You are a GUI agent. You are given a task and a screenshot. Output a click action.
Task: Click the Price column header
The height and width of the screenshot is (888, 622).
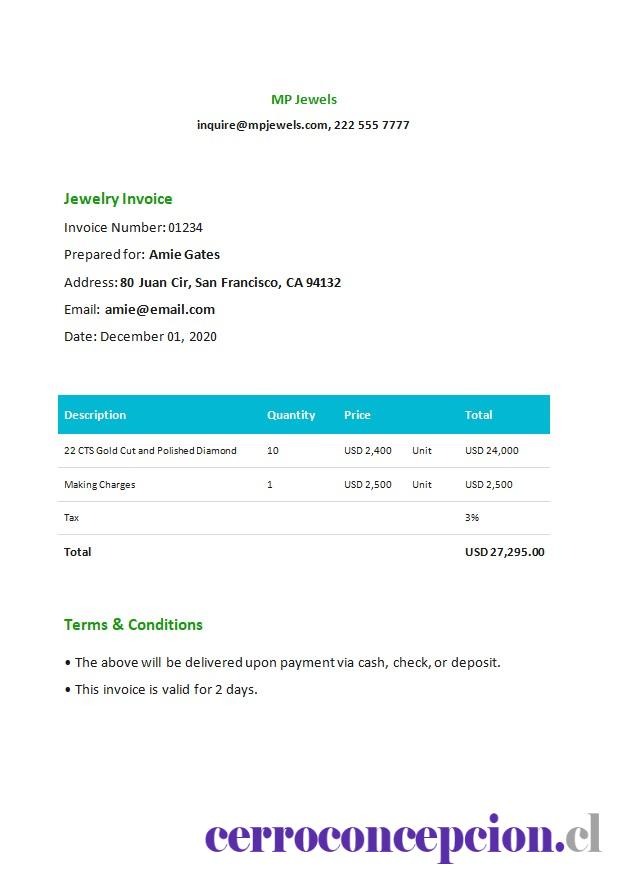357,415
